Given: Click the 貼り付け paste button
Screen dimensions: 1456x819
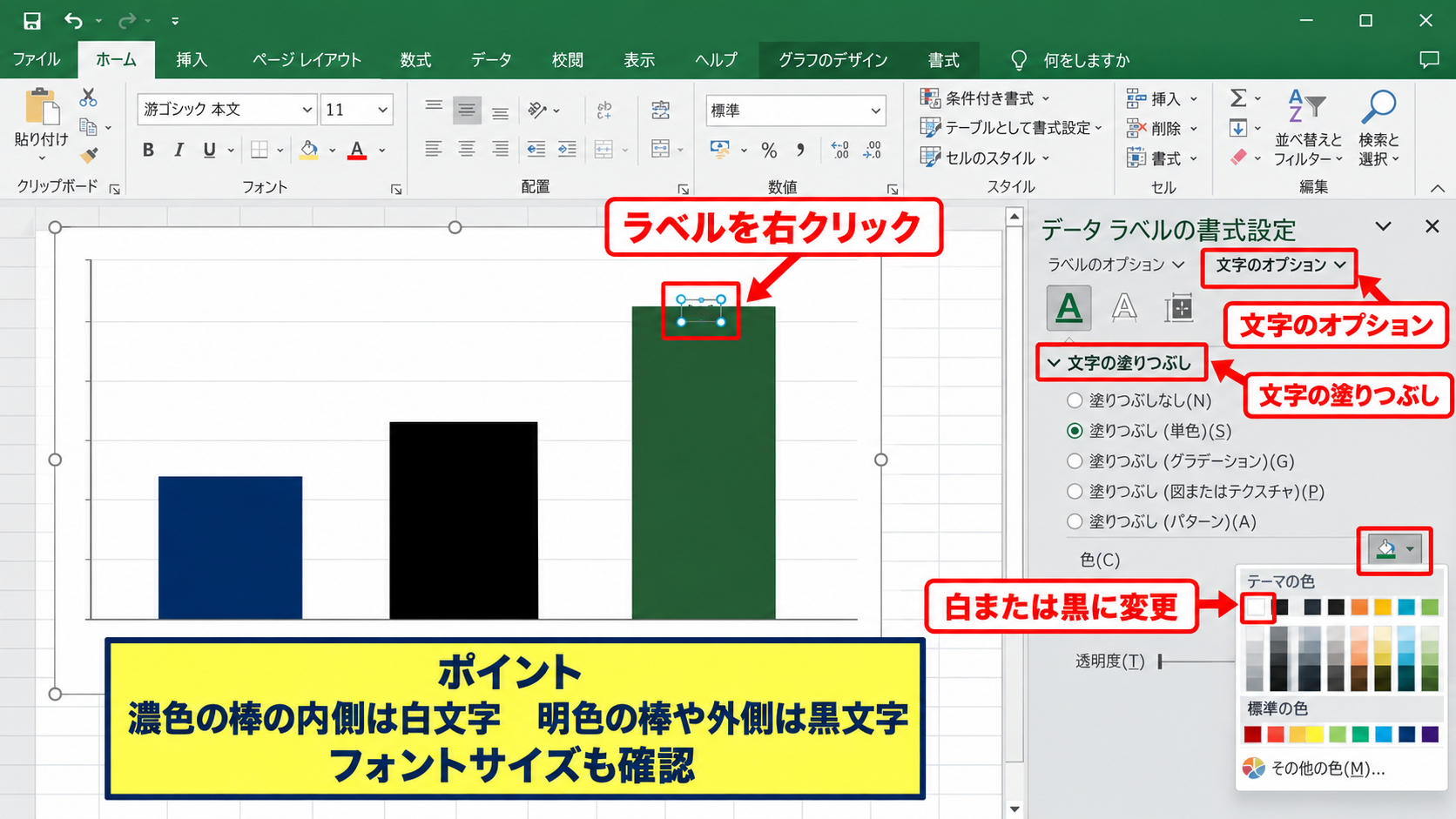Looking at the screenshot, I should coord(41,126).
